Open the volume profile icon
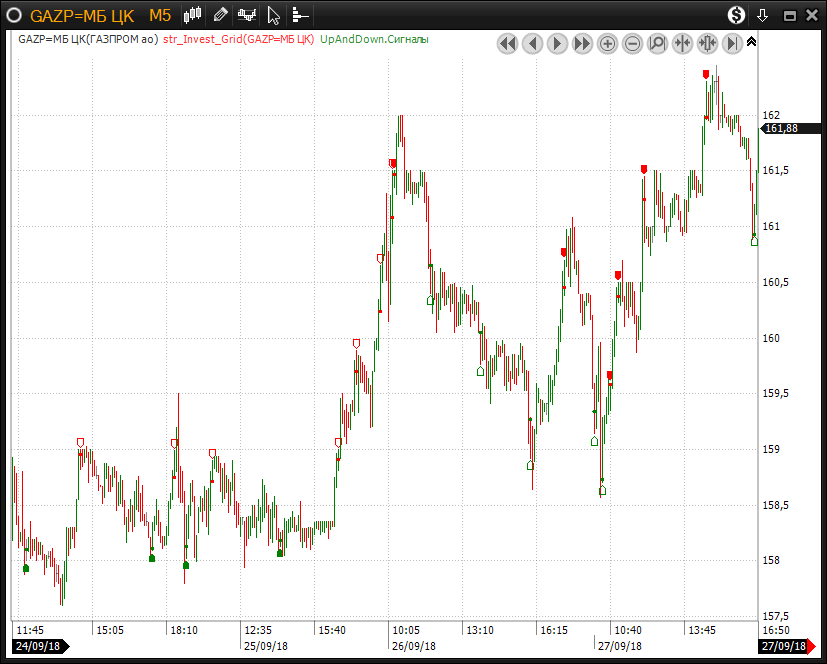827x664 pixels. [x=300, y=15]
